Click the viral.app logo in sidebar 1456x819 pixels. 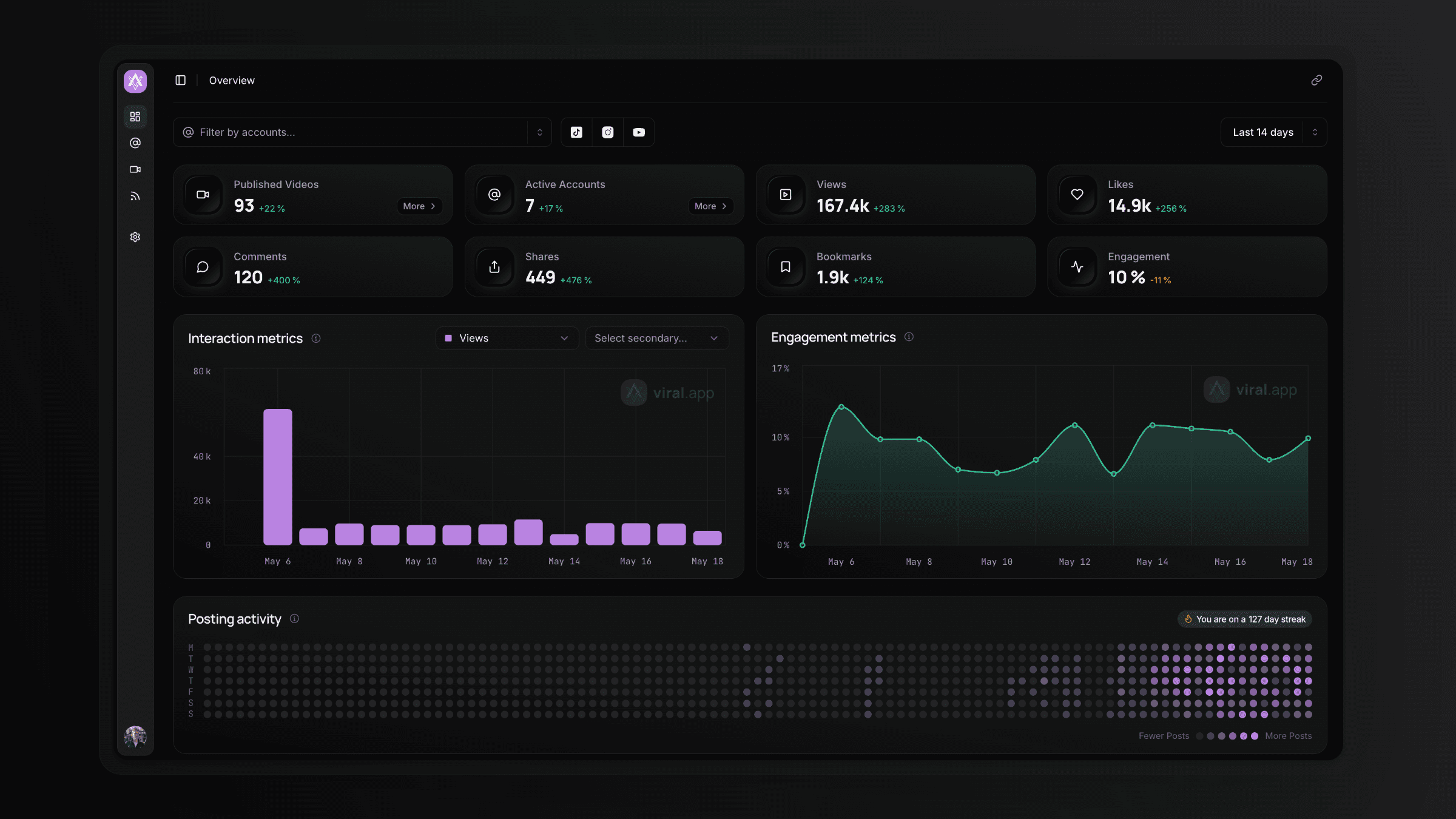coord(135,81)
